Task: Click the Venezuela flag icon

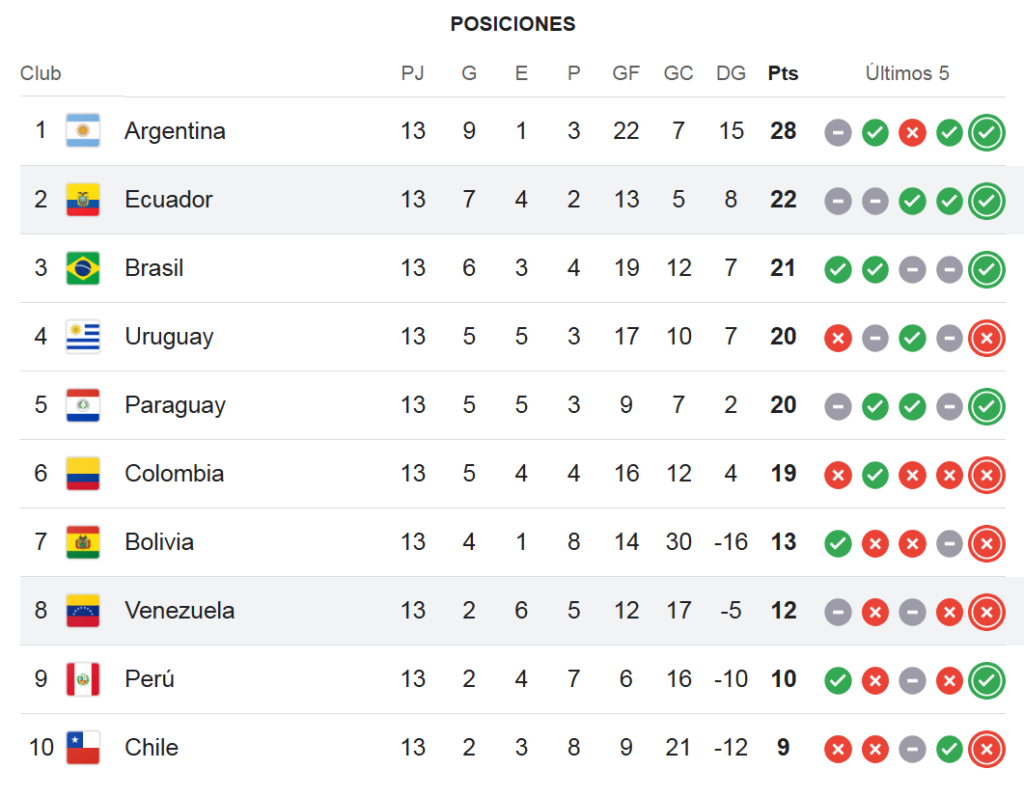Action: [83, 610]
